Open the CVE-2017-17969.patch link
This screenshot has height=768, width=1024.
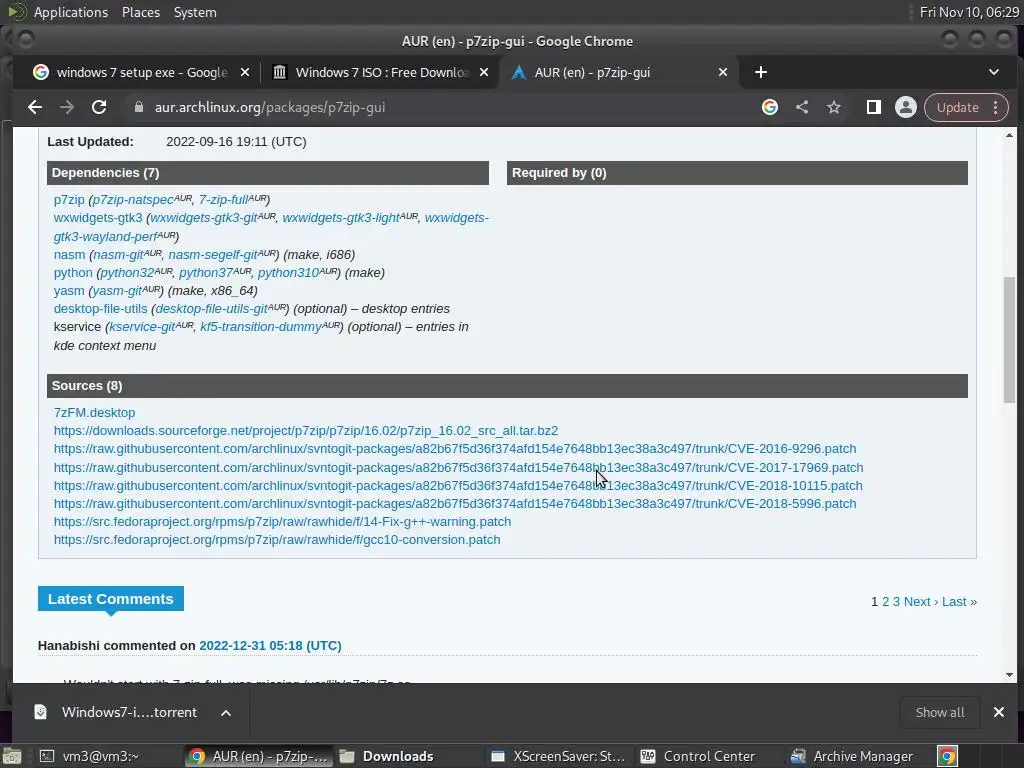click(458, 468)
